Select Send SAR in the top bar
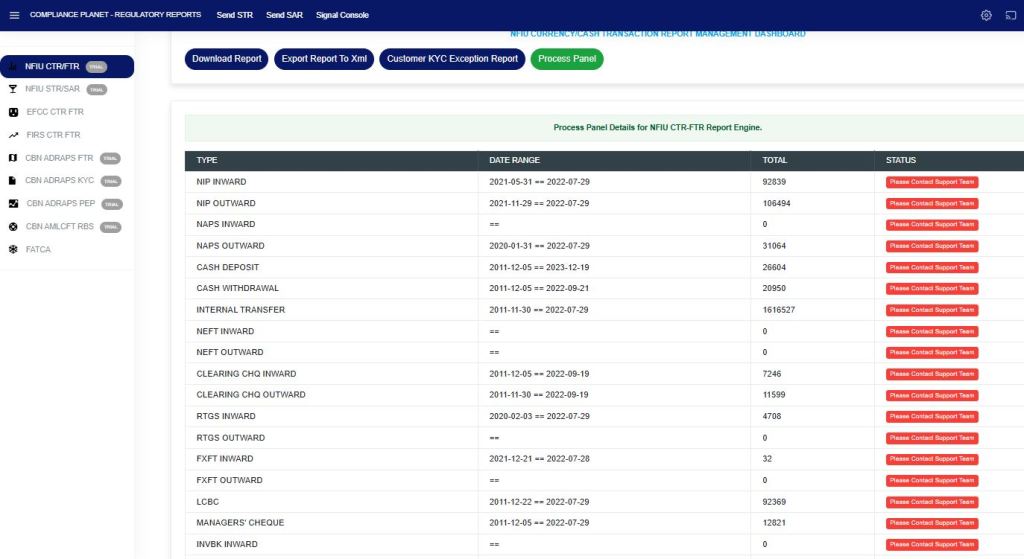1024x559 pixels. (284, 15)
